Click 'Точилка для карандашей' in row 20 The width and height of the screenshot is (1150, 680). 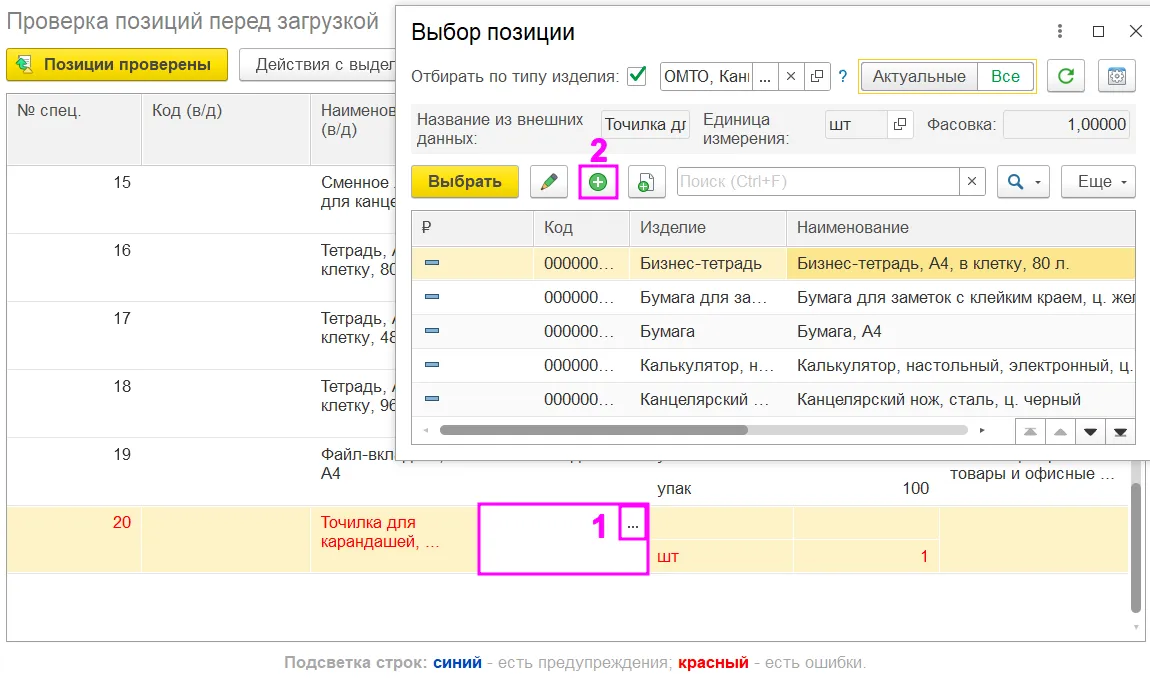click(x=380, y=532)
